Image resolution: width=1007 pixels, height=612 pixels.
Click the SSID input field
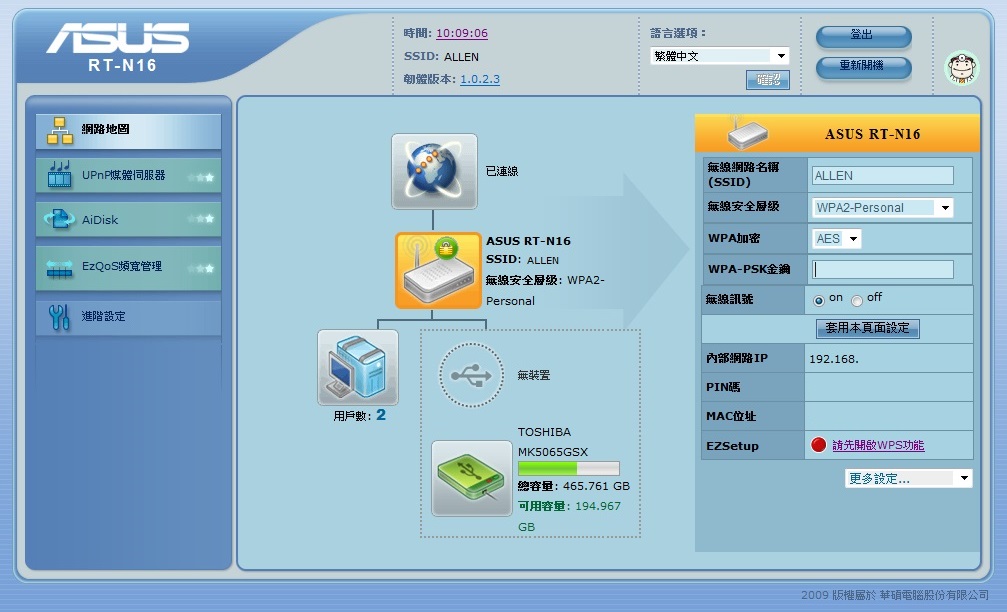882,176
